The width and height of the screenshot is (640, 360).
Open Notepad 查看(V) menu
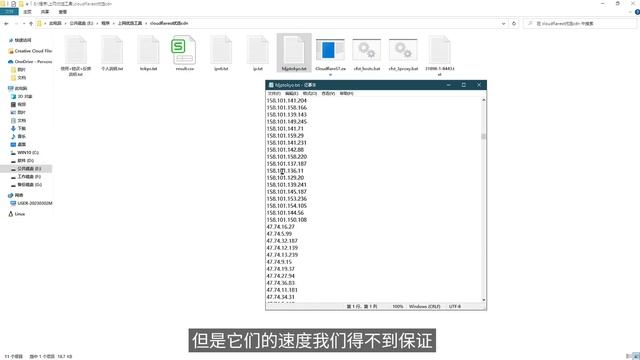click(x=328, y=93)
